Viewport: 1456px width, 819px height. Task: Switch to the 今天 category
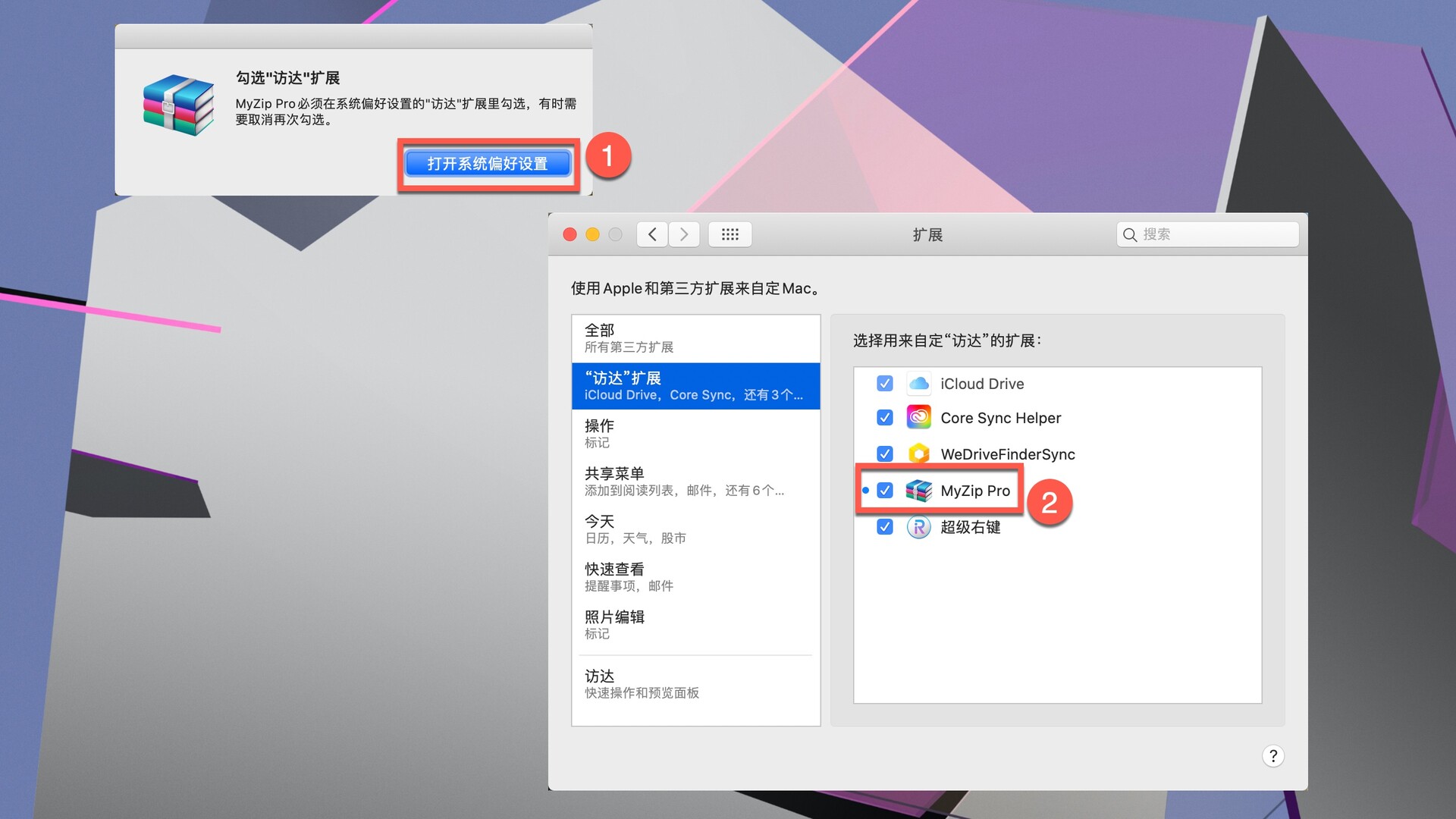point(696,529)
